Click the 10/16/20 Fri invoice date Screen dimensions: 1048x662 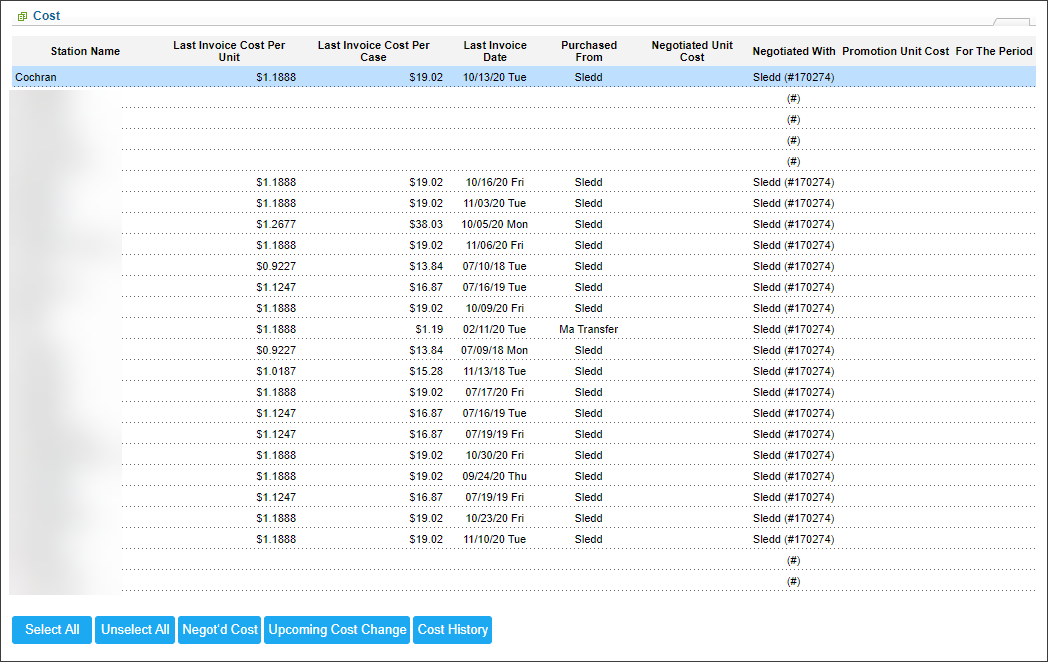click(x=495, y=182)
